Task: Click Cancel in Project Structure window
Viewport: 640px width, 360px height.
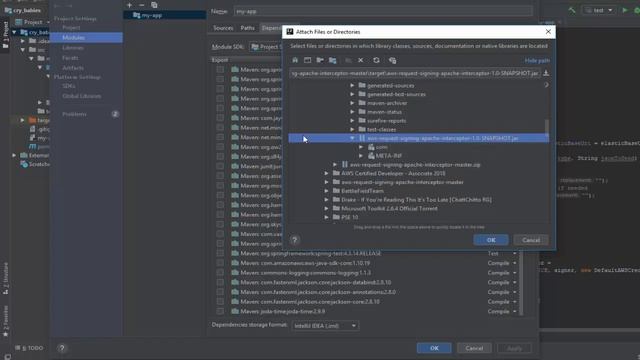Action: 474,348
